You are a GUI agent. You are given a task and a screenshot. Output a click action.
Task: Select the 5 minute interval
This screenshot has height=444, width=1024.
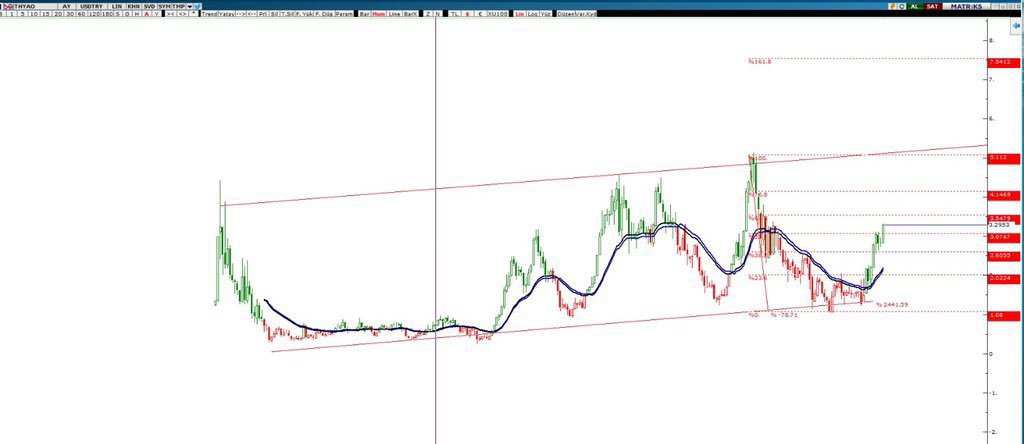[23, 14]
